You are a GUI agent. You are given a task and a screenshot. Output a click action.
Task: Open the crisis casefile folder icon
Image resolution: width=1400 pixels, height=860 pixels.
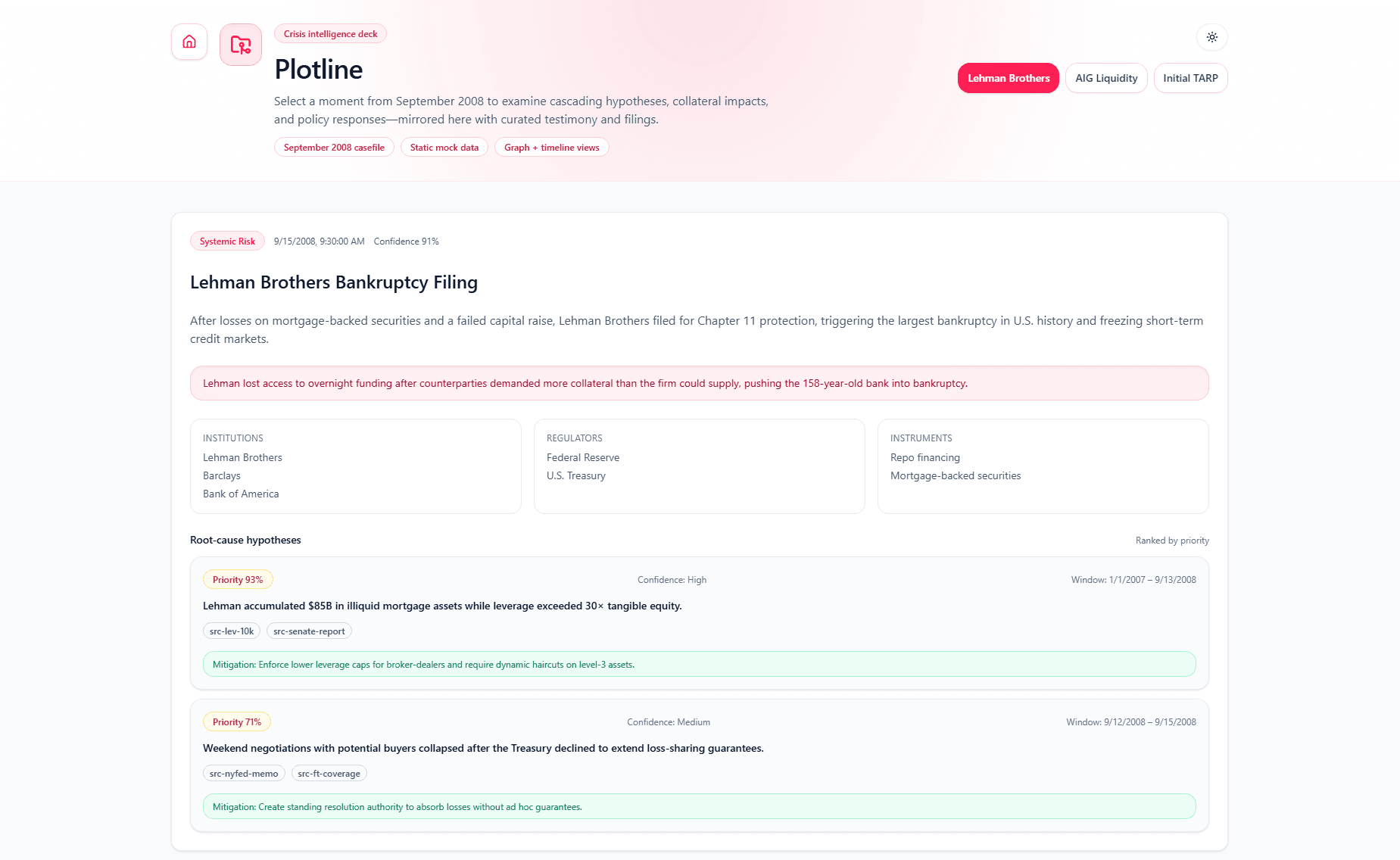point(240,45)
